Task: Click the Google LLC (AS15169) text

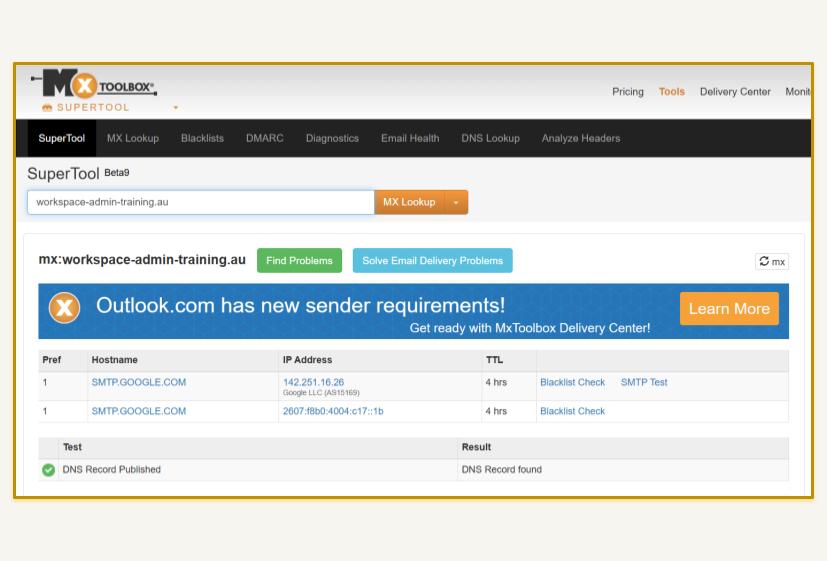Action: click(x=321, y=393)
